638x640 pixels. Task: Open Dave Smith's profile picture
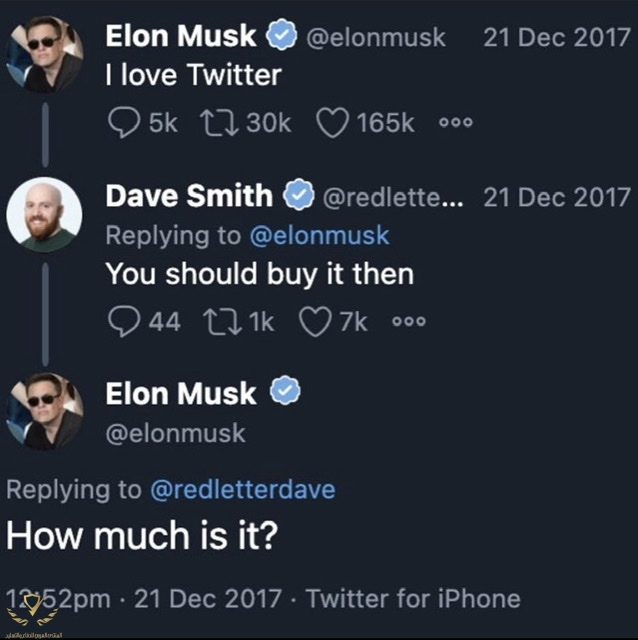pos(43,212)
